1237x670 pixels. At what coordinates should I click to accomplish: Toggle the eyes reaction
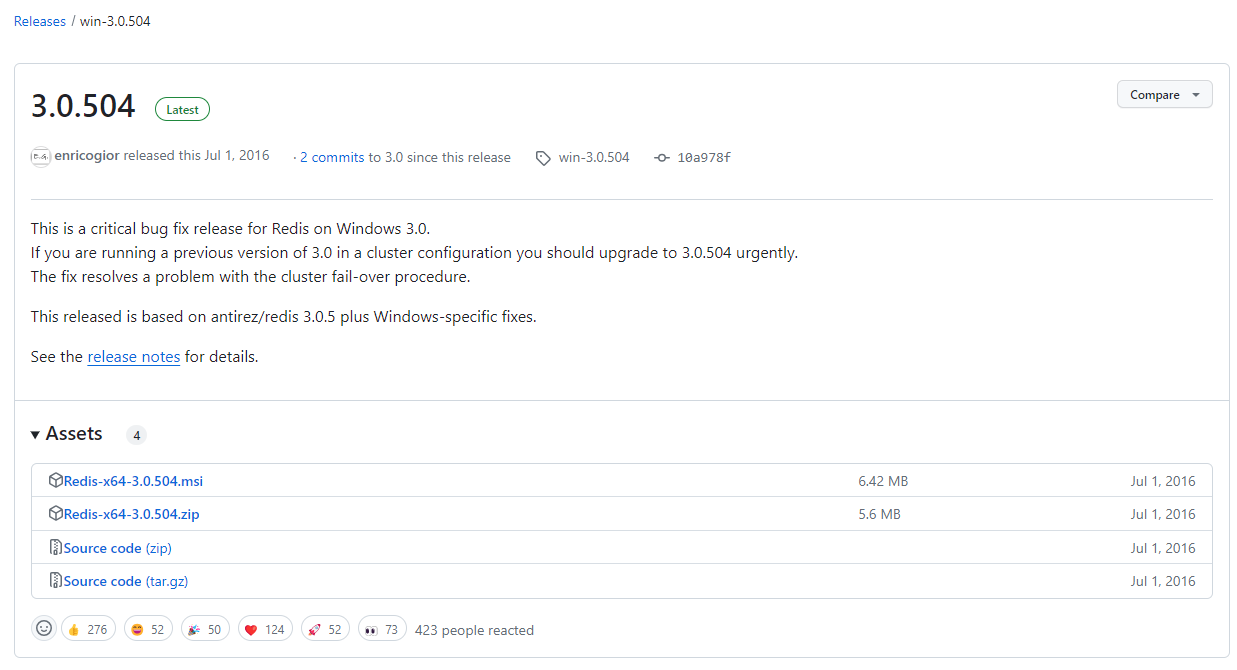coord(382,628)
